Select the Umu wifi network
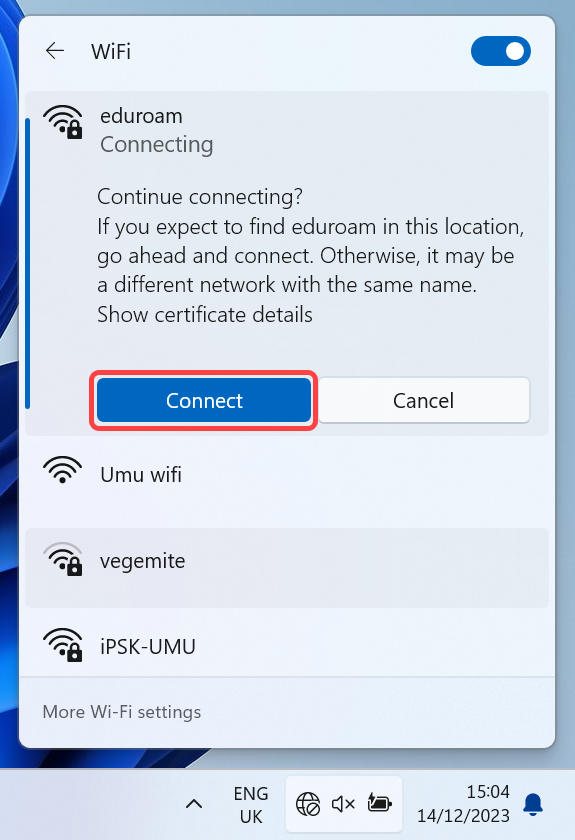The height and width of the screenshot is (840, 575). click(287, 475)
